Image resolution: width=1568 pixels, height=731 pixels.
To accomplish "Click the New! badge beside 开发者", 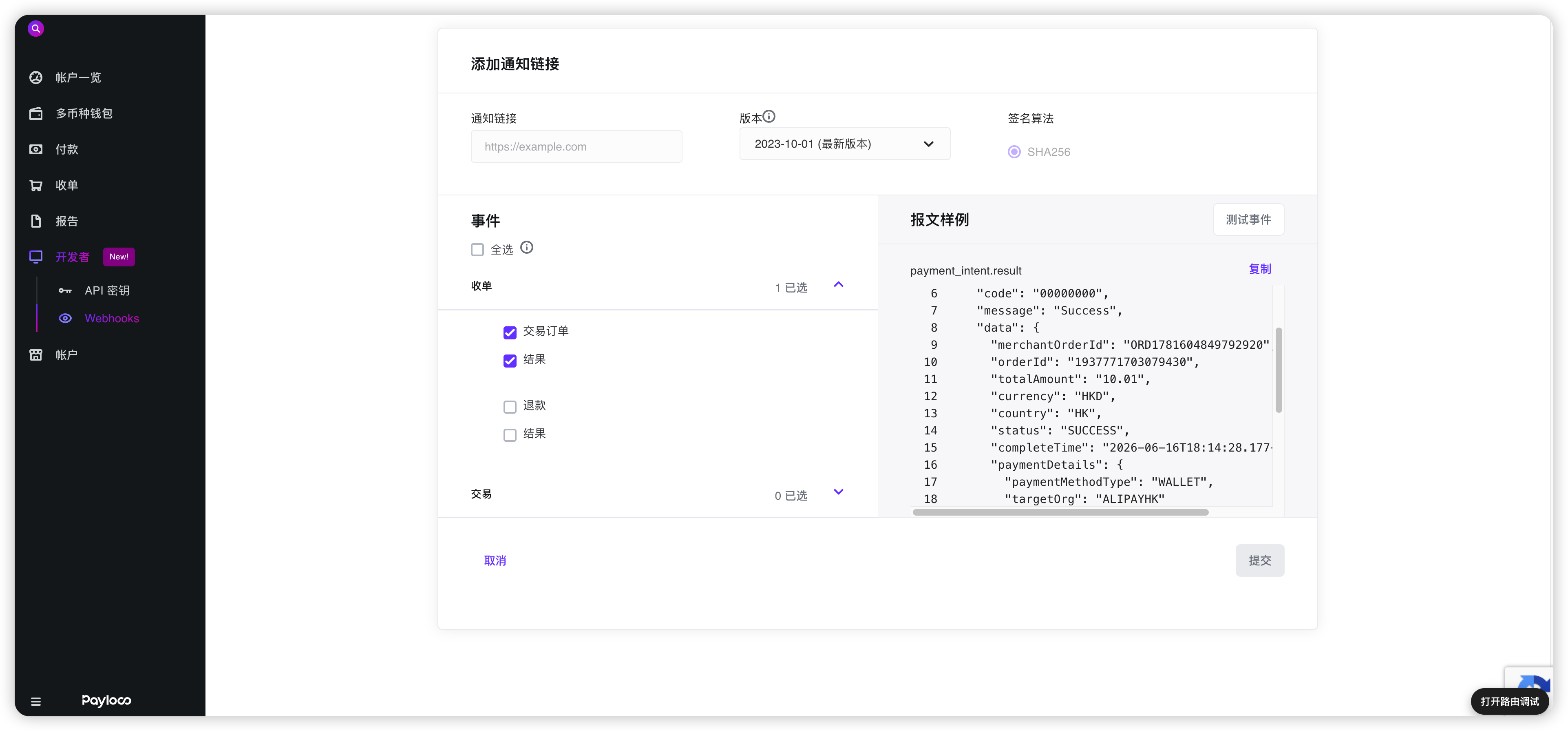I will [119, 257].
